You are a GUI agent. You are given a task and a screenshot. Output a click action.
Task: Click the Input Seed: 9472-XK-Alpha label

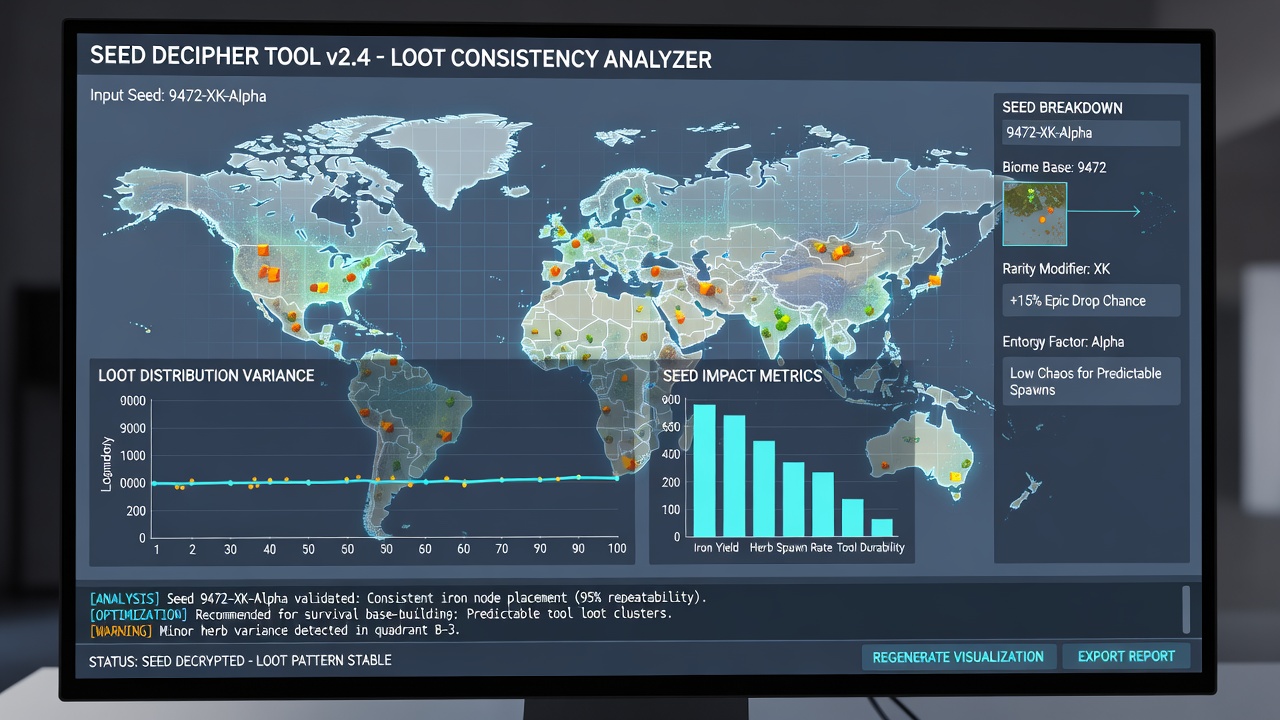point(178,97)
